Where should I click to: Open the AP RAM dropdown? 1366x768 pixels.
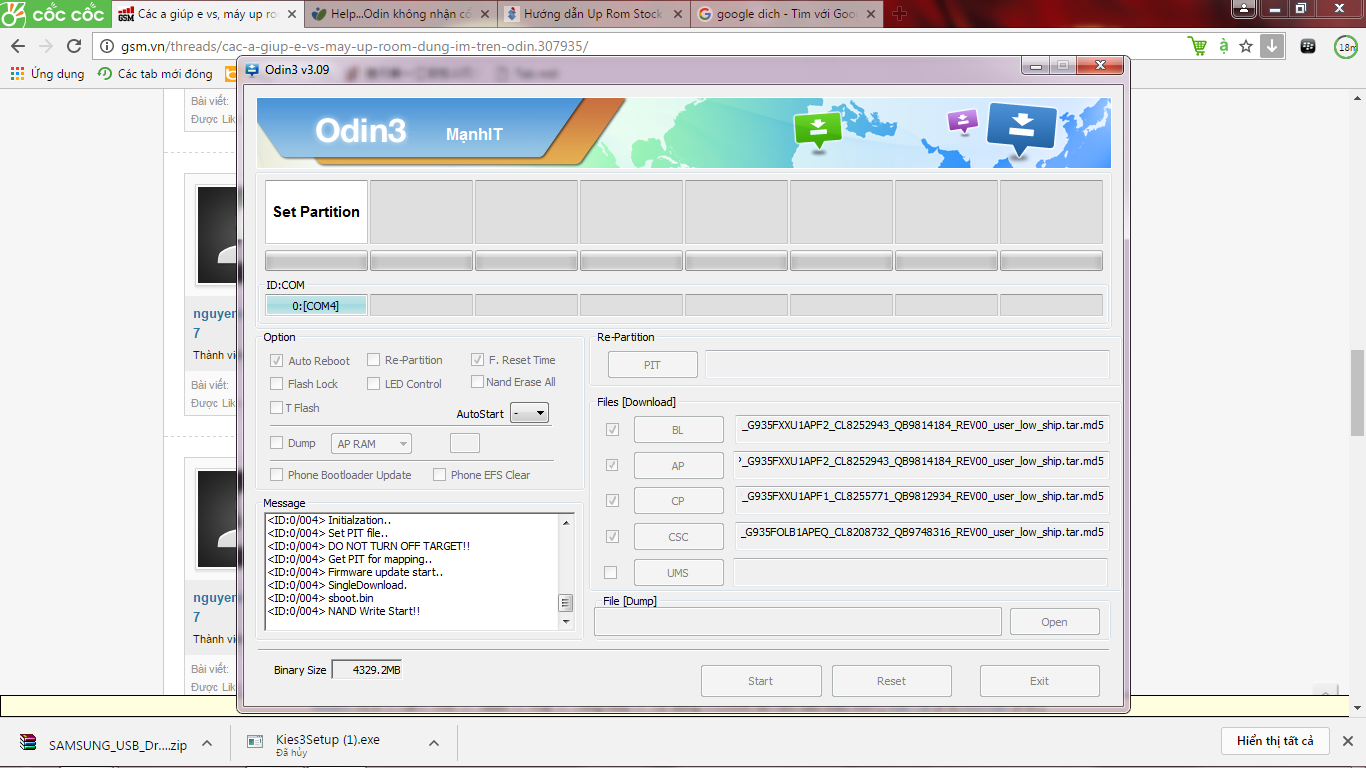point(371,444)
